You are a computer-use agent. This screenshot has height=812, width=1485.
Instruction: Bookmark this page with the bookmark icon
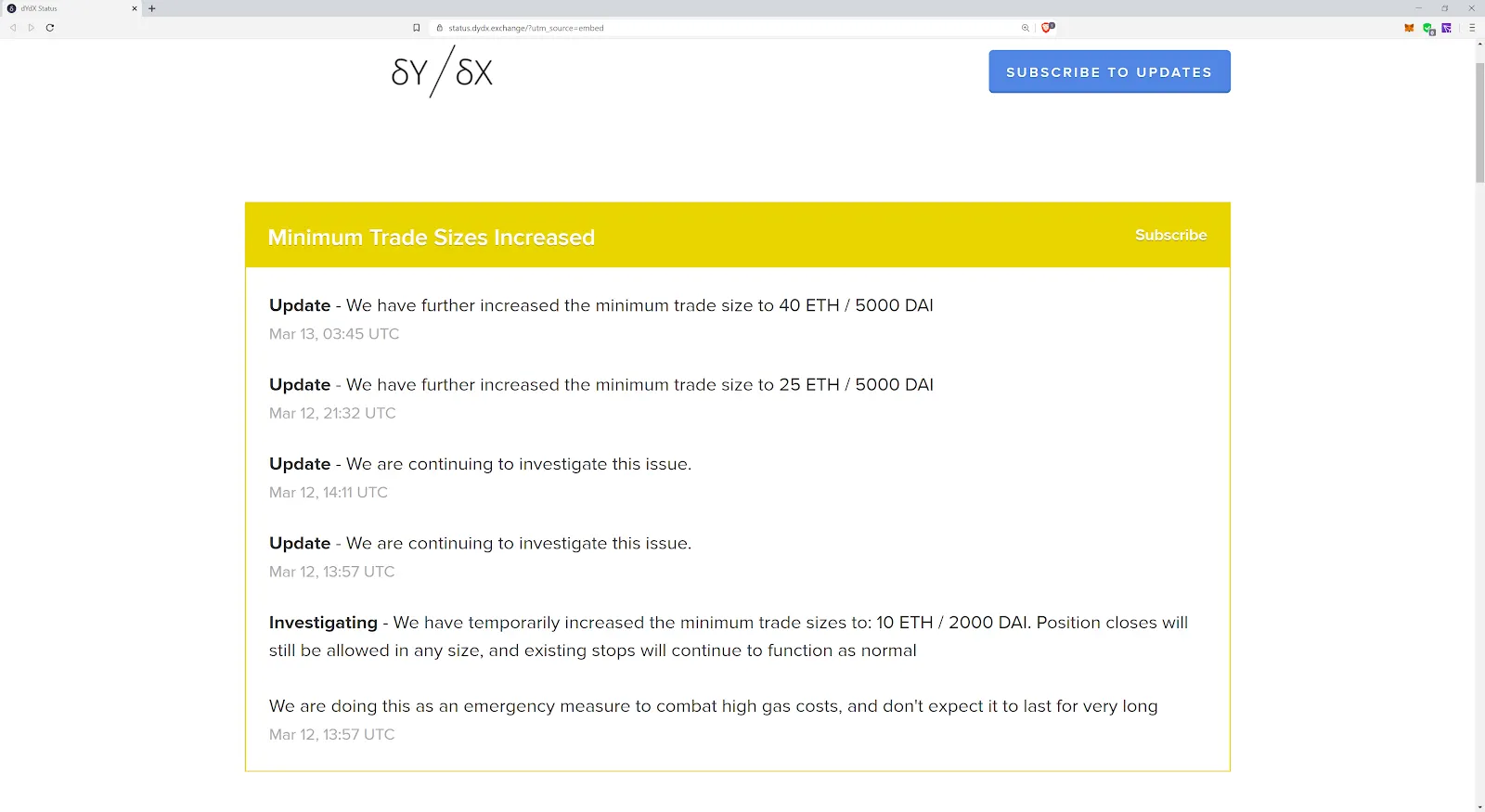[x=417, y=28]
